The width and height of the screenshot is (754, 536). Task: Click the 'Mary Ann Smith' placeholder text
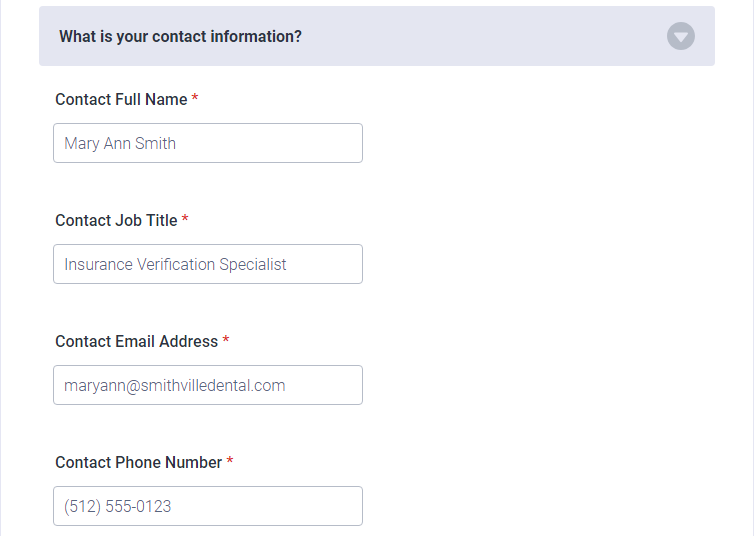[120, 144]
